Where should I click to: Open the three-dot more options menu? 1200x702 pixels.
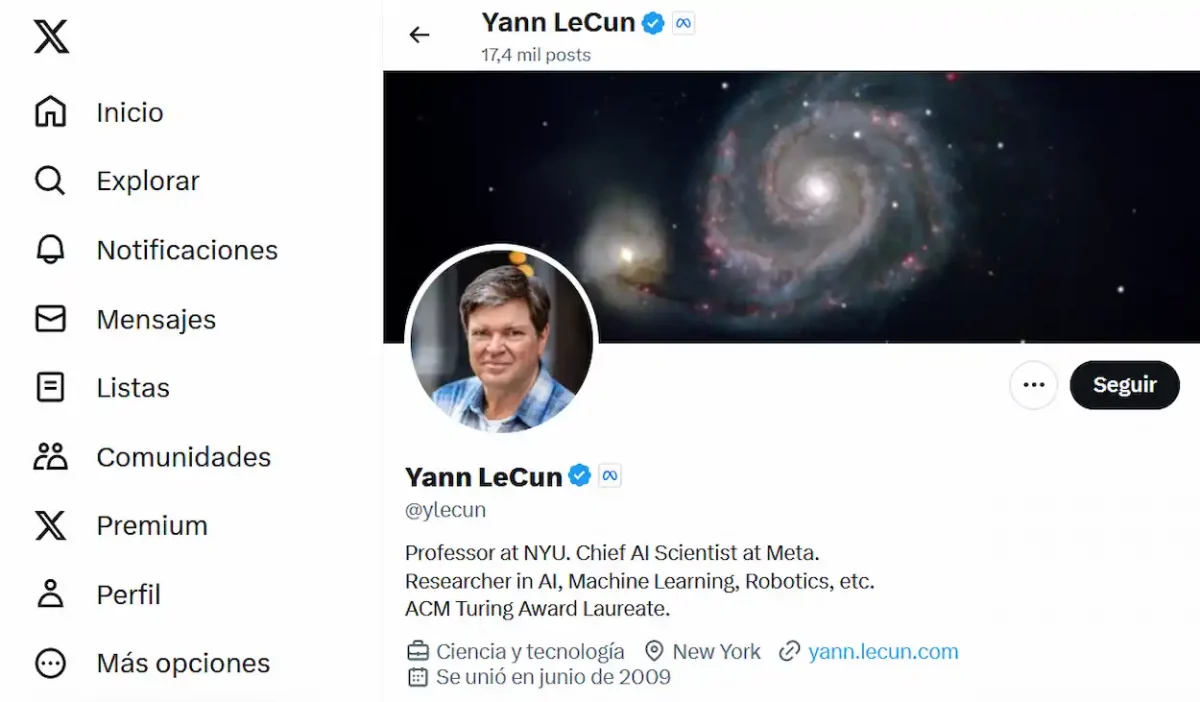click(x=1033, y=385)
